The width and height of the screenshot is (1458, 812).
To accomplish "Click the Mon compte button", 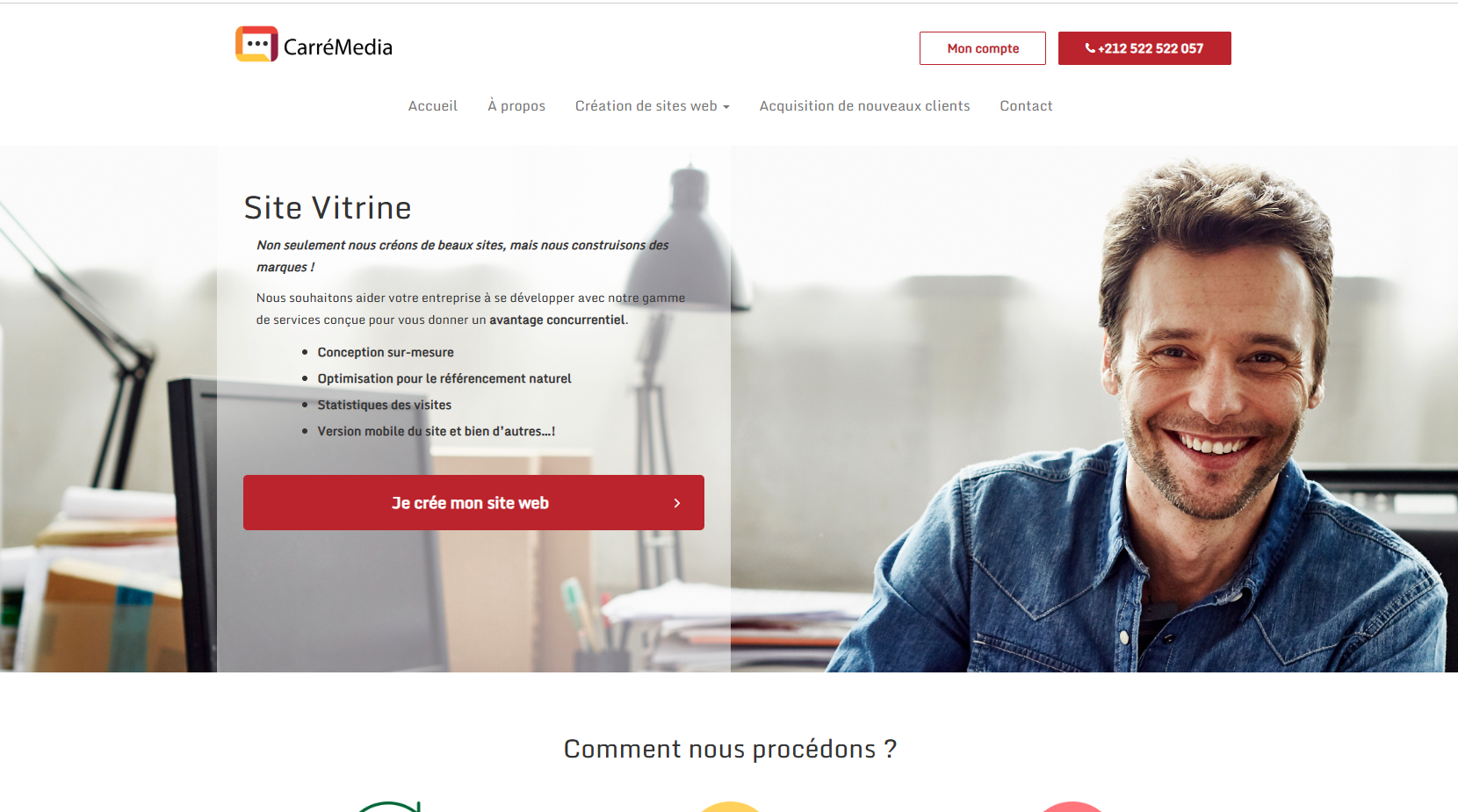I will [983, 48].
